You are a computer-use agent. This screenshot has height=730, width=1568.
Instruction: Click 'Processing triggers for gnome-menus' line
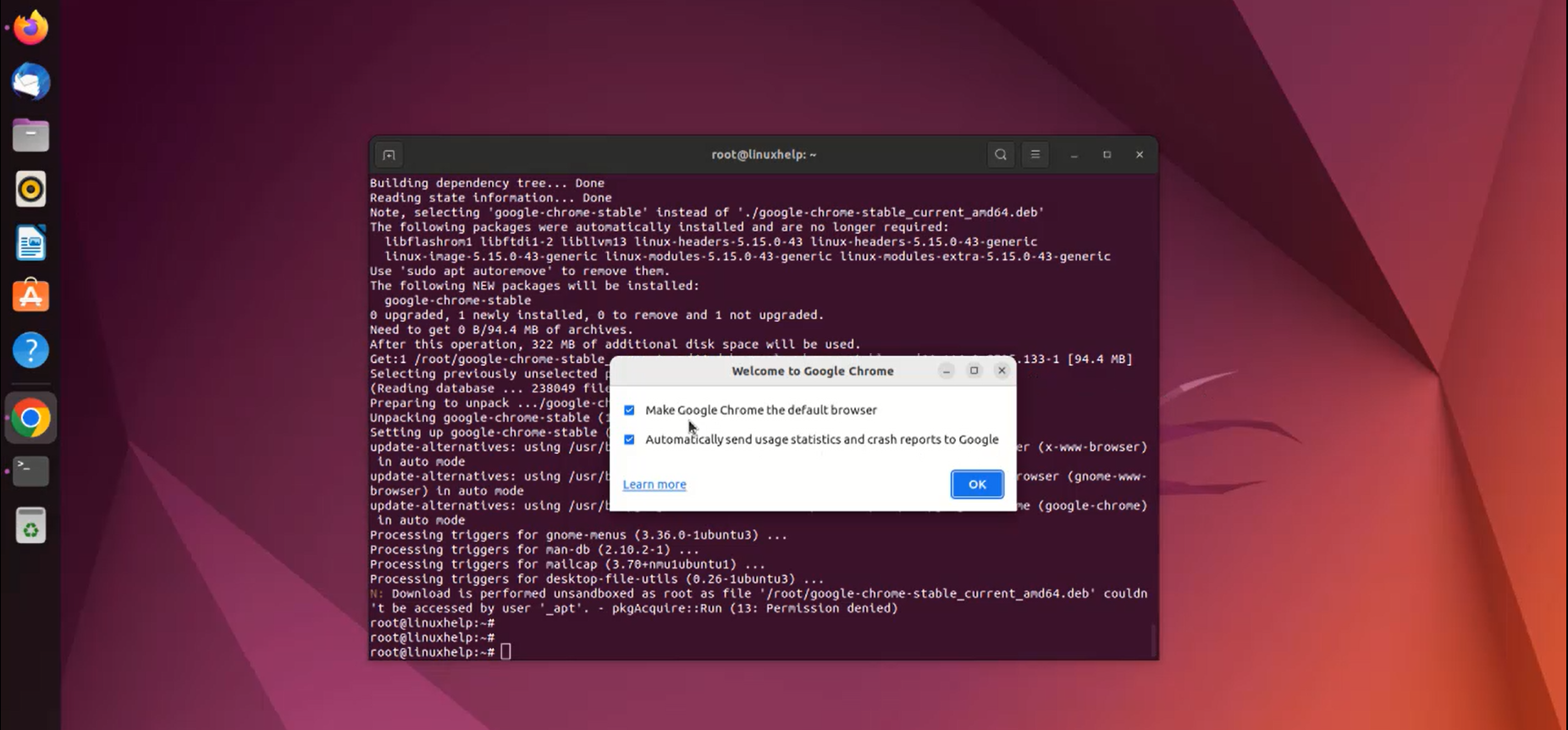point(578,535)
